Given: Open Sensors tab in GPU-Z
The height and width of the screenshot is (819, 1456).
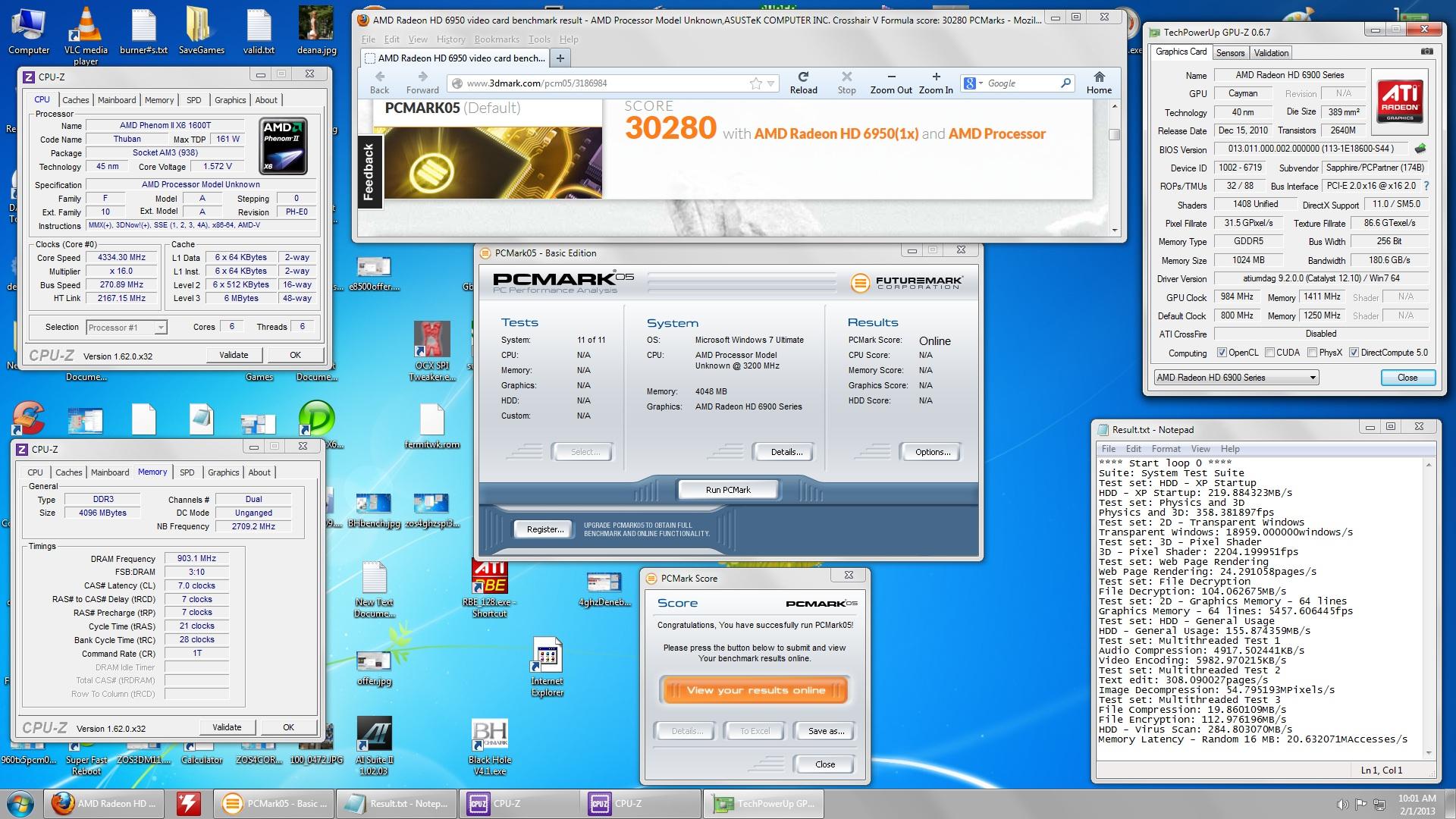Looking at the screenshot, I should click(1230, 53).
